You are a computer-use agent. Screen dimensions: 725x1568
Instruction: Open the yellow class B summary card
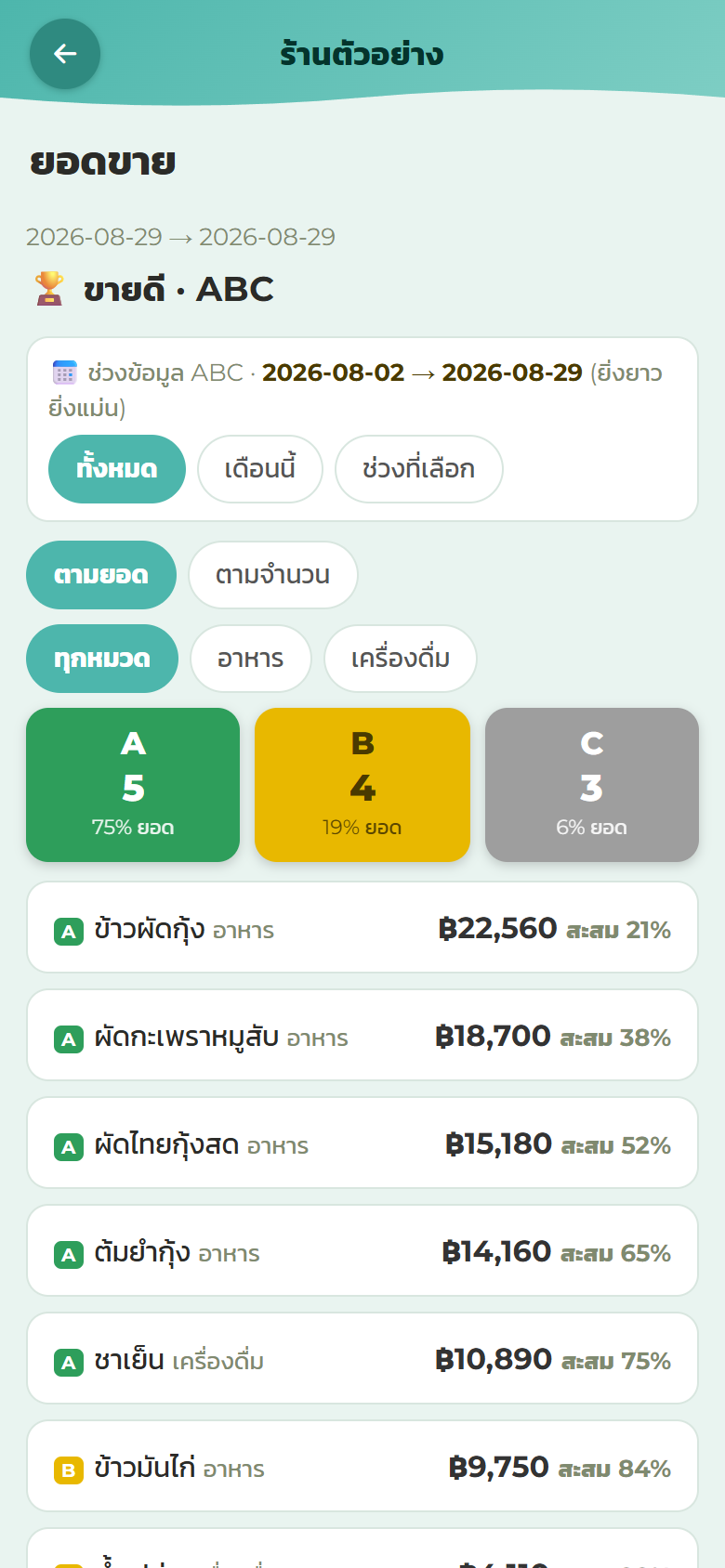362,785
